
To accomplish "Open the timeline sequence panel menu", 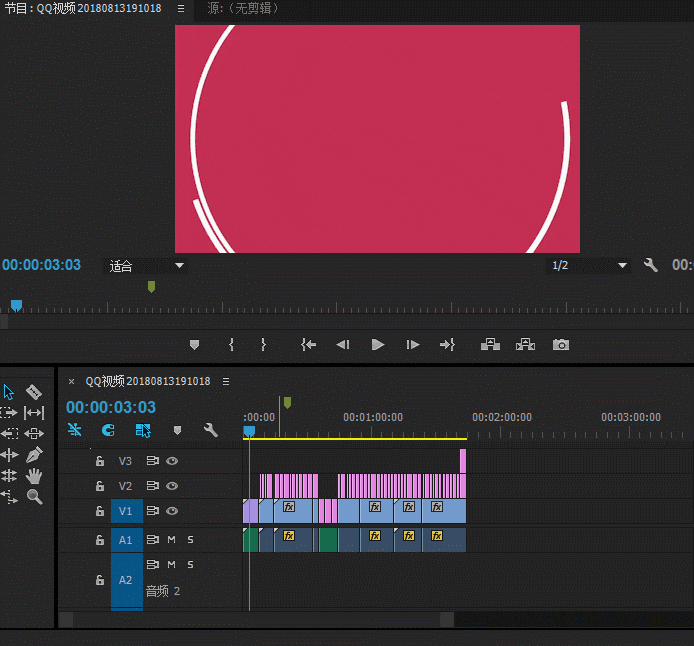I will pyautogui.click(x=226, y=381).
